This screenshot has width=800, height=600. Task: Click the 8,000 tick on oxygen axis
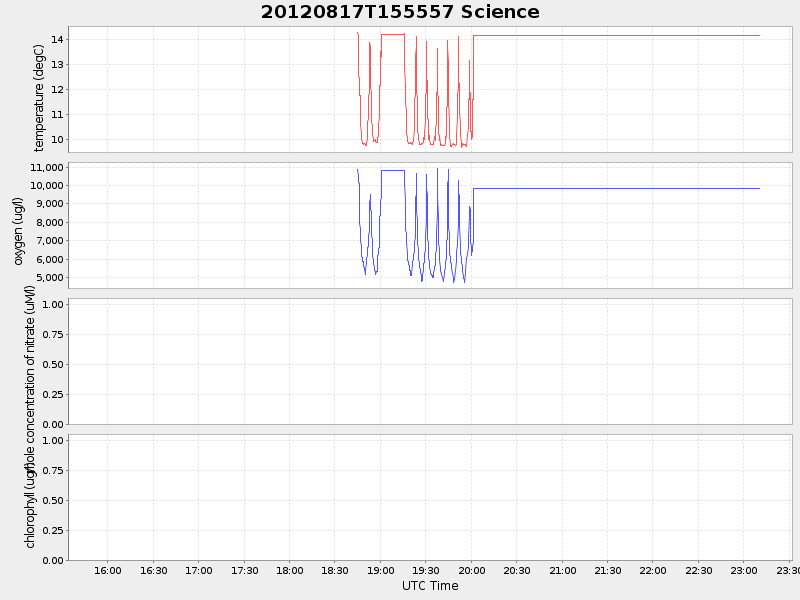click(x=49, y=222)
